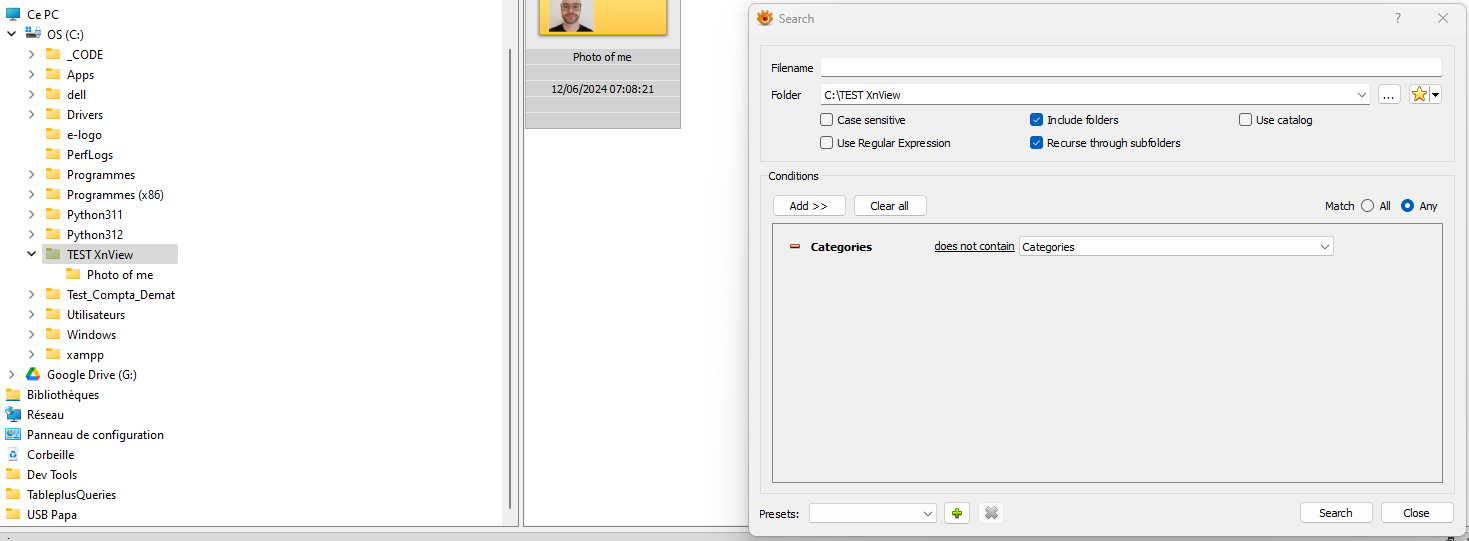Browse for folder with the ... button
Screen dimensions: 1469x541
tap(1389, 95)
